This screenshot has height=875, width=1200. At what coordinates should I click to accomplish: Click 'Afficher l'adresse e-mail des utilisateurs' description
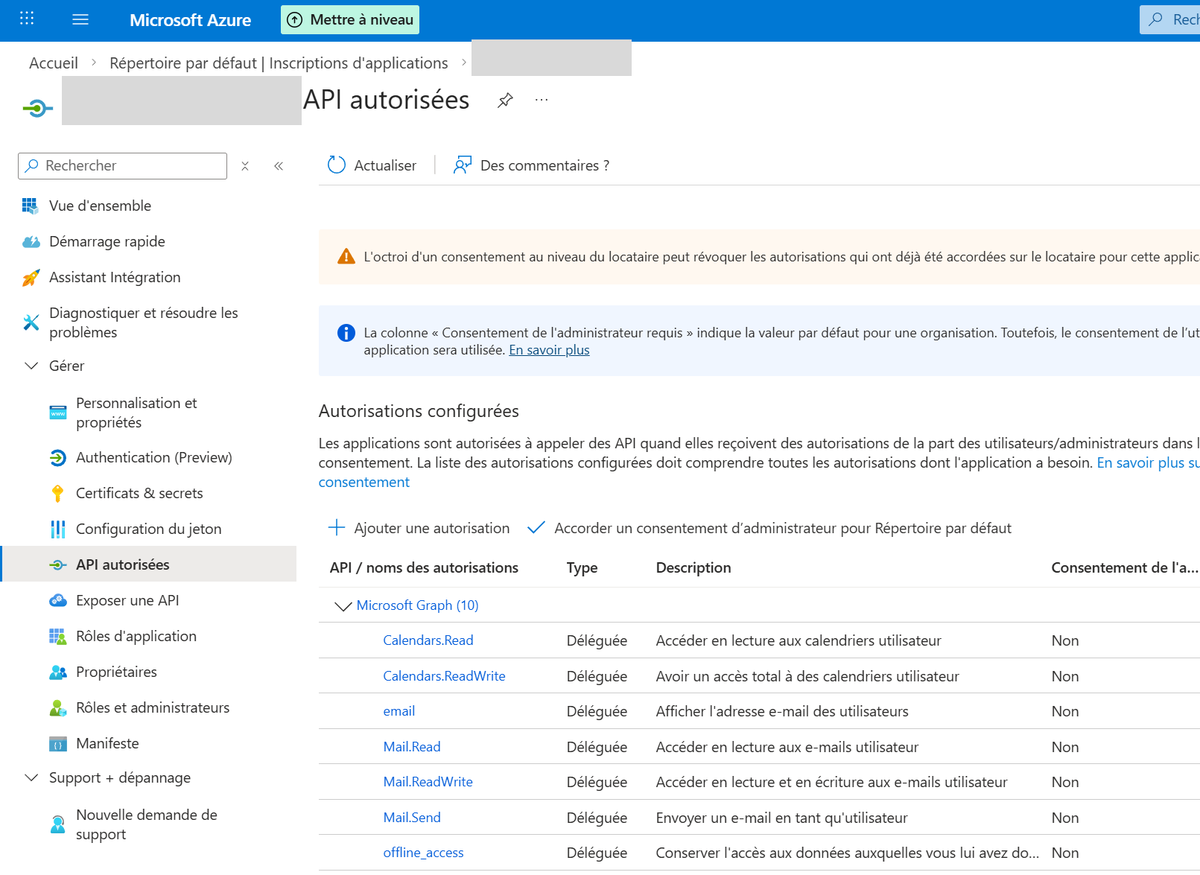pos(782,712)
